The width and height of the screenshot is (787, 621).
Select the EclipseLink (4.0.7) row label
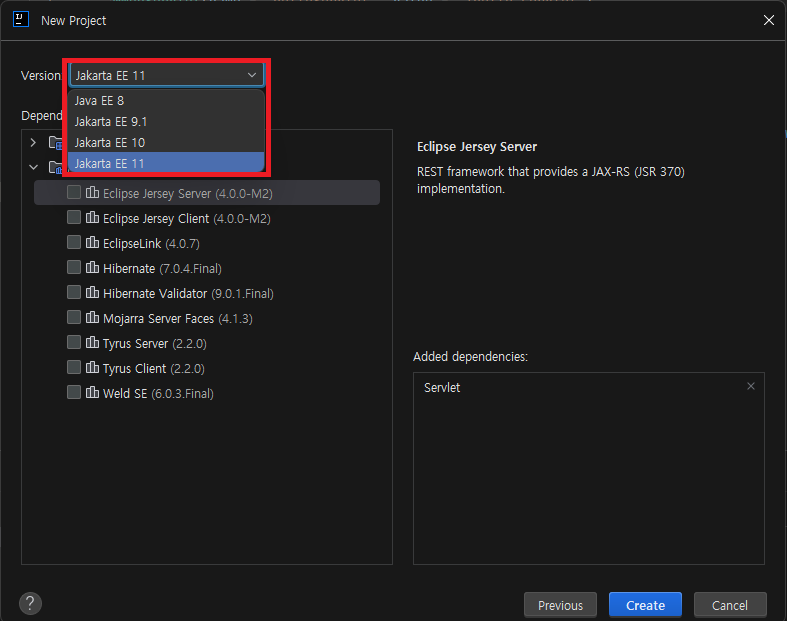click(151, 243)
